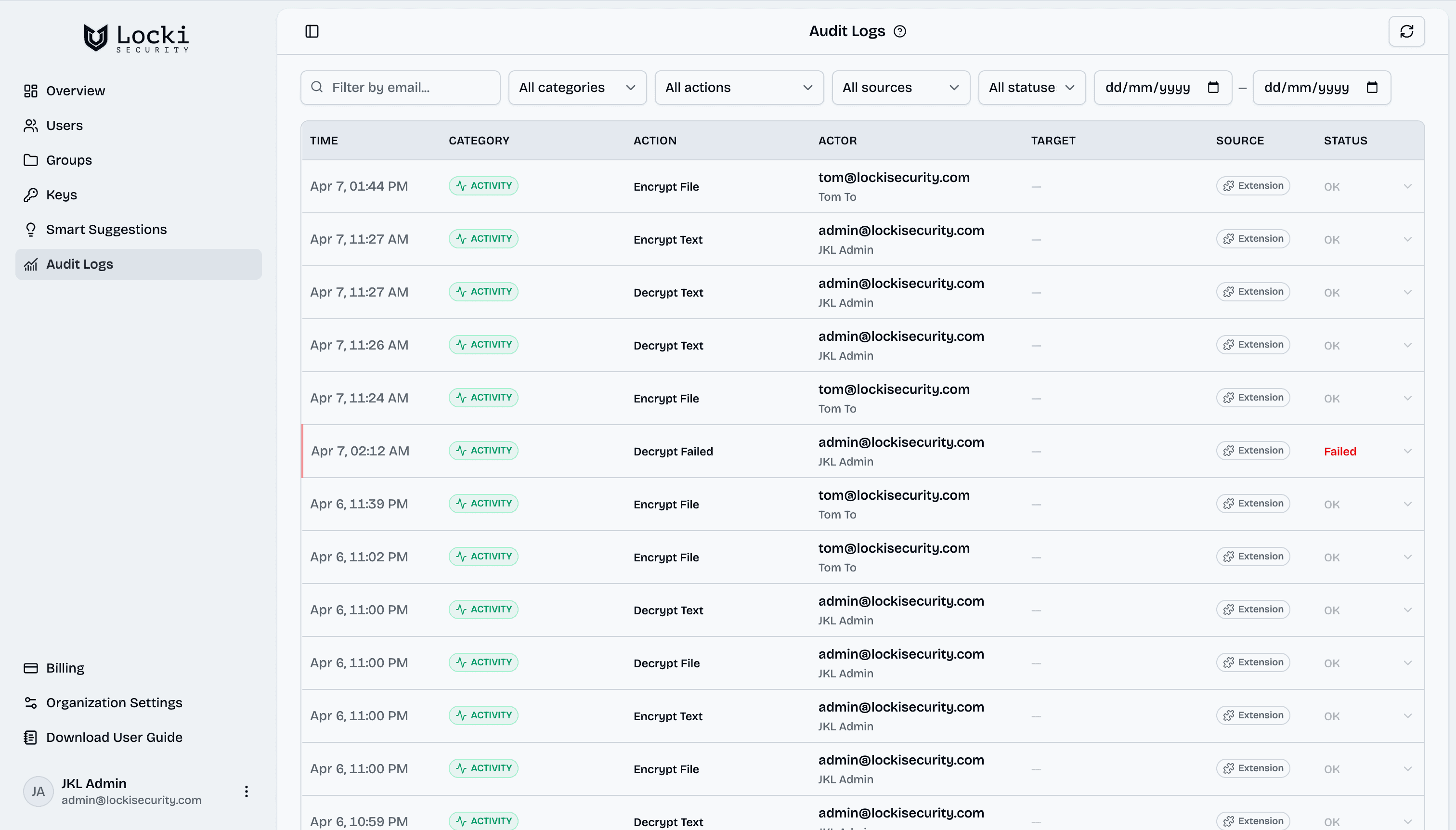Click the Audit Logs help icon
This screenshot has width=1456, height=830.
pyautogui.click(x=899, y=31)
